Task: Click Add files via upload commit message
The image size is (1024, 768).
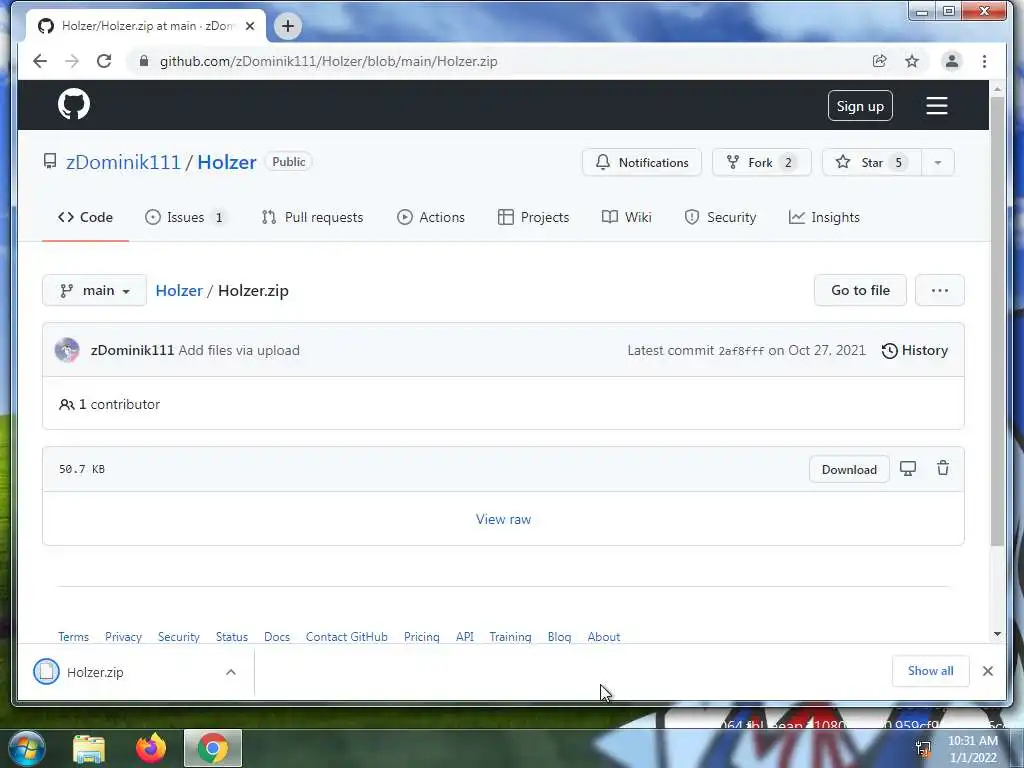Action: [x=239, y=350]
